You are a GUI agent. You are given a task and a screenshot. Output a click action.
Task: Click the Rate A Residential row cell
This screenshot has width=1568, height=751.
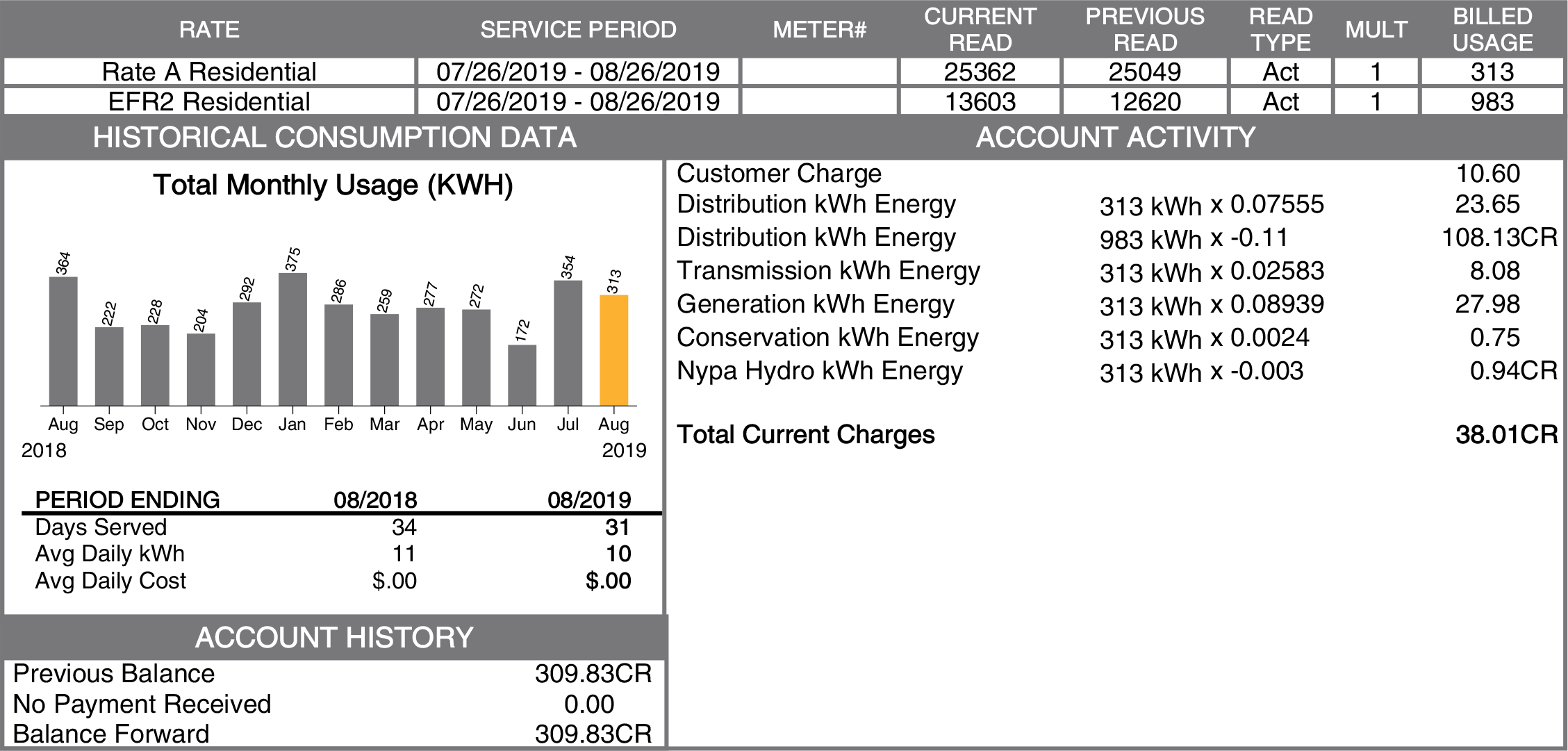pos(209,72)
